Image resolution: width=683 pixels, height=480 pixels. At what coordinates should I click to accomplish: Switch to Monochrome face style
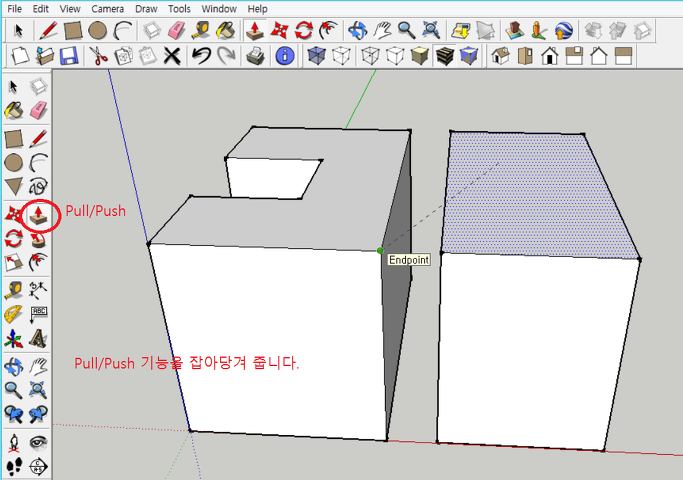click(x=469, y=56)
